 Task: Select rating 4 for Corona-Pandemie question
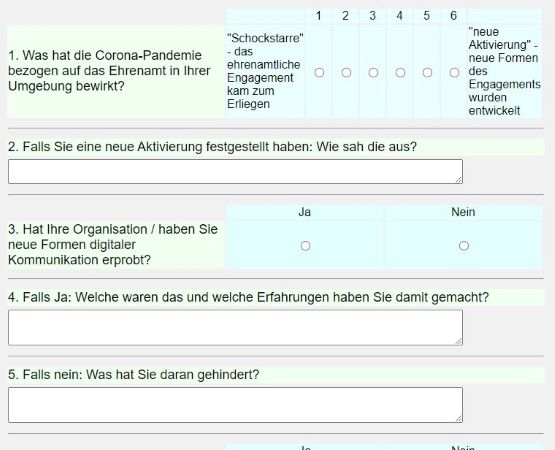tap(400, 73)
